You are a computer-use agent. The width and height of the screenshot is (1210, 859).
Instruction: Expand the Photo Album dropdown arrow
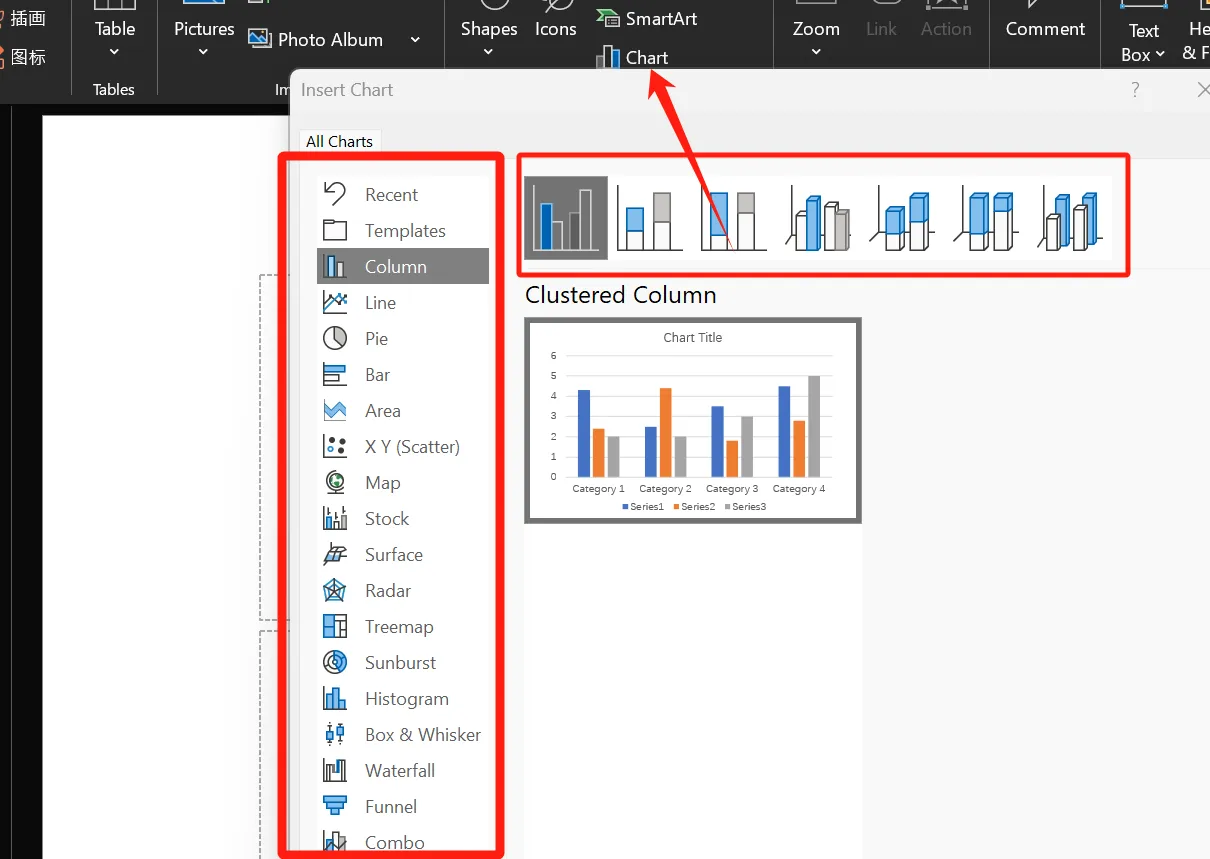415,40
